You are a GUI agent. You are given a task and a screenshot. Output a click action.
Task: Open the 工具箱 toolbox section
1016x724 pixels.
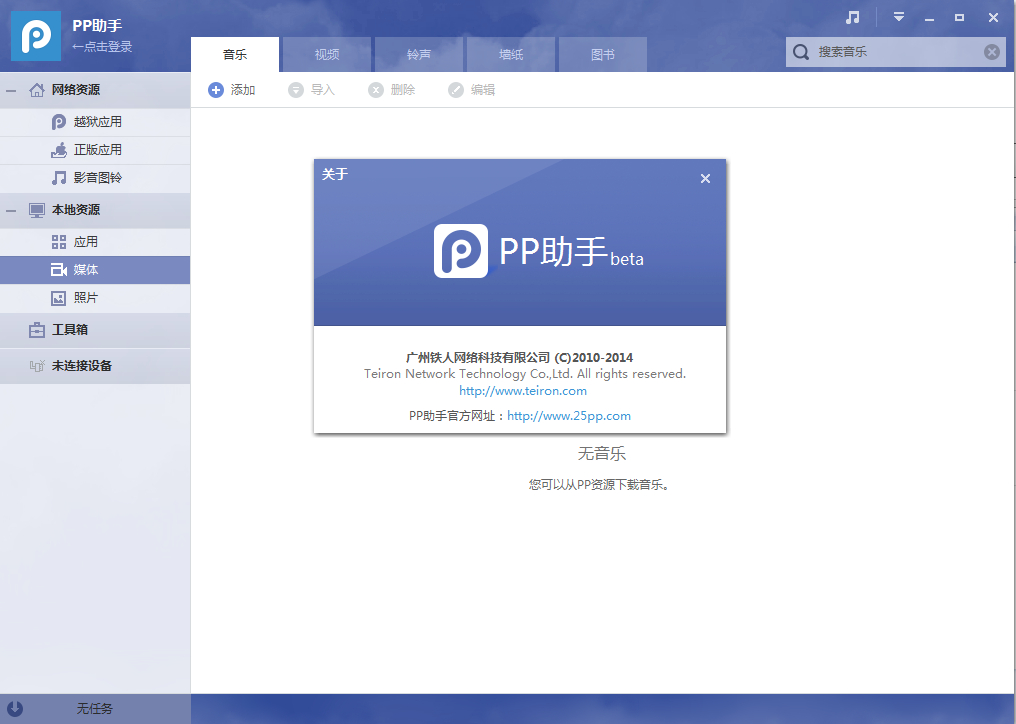(69, 330)
